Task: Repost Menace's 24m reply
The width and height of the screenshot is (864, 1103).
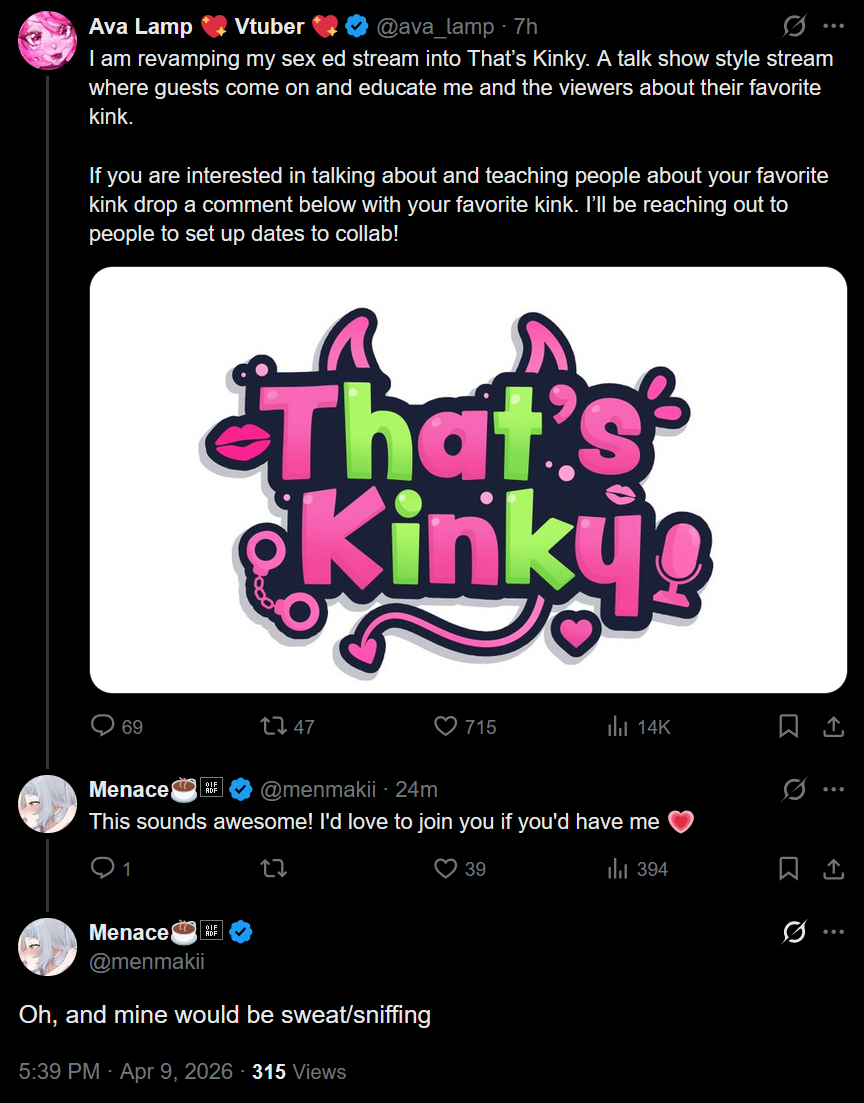Action: [273, 868]
